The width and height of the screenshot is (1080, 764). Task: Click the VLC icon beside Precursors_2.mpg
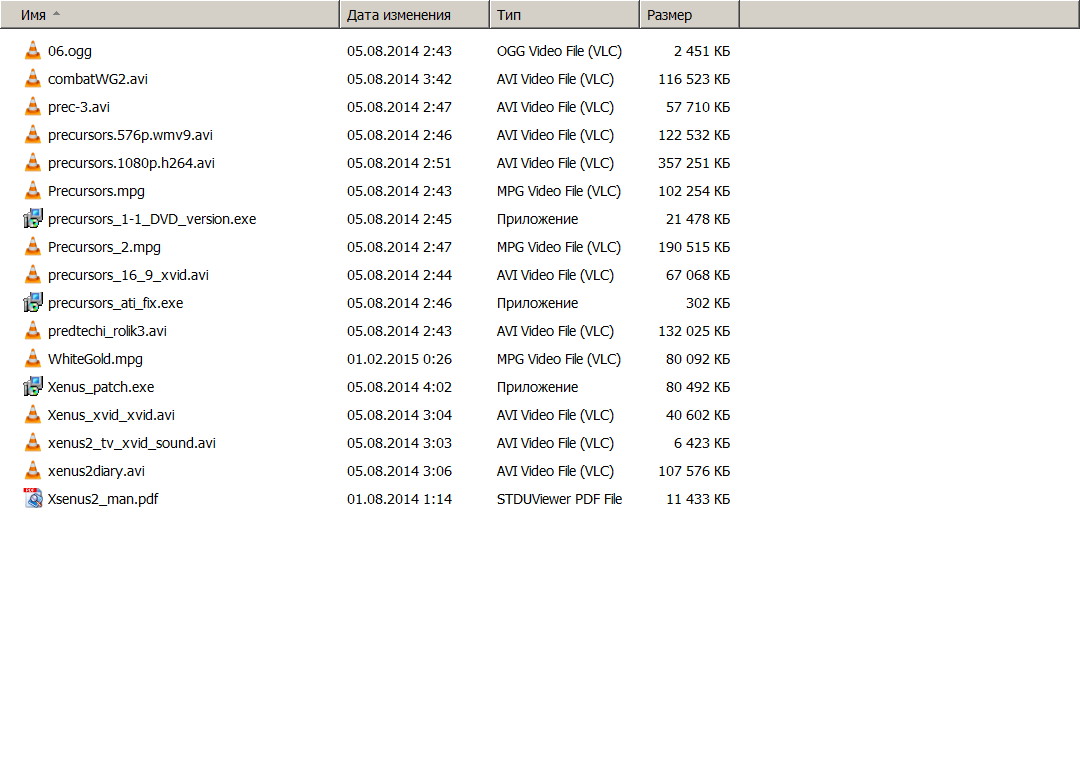pos(32,247)
